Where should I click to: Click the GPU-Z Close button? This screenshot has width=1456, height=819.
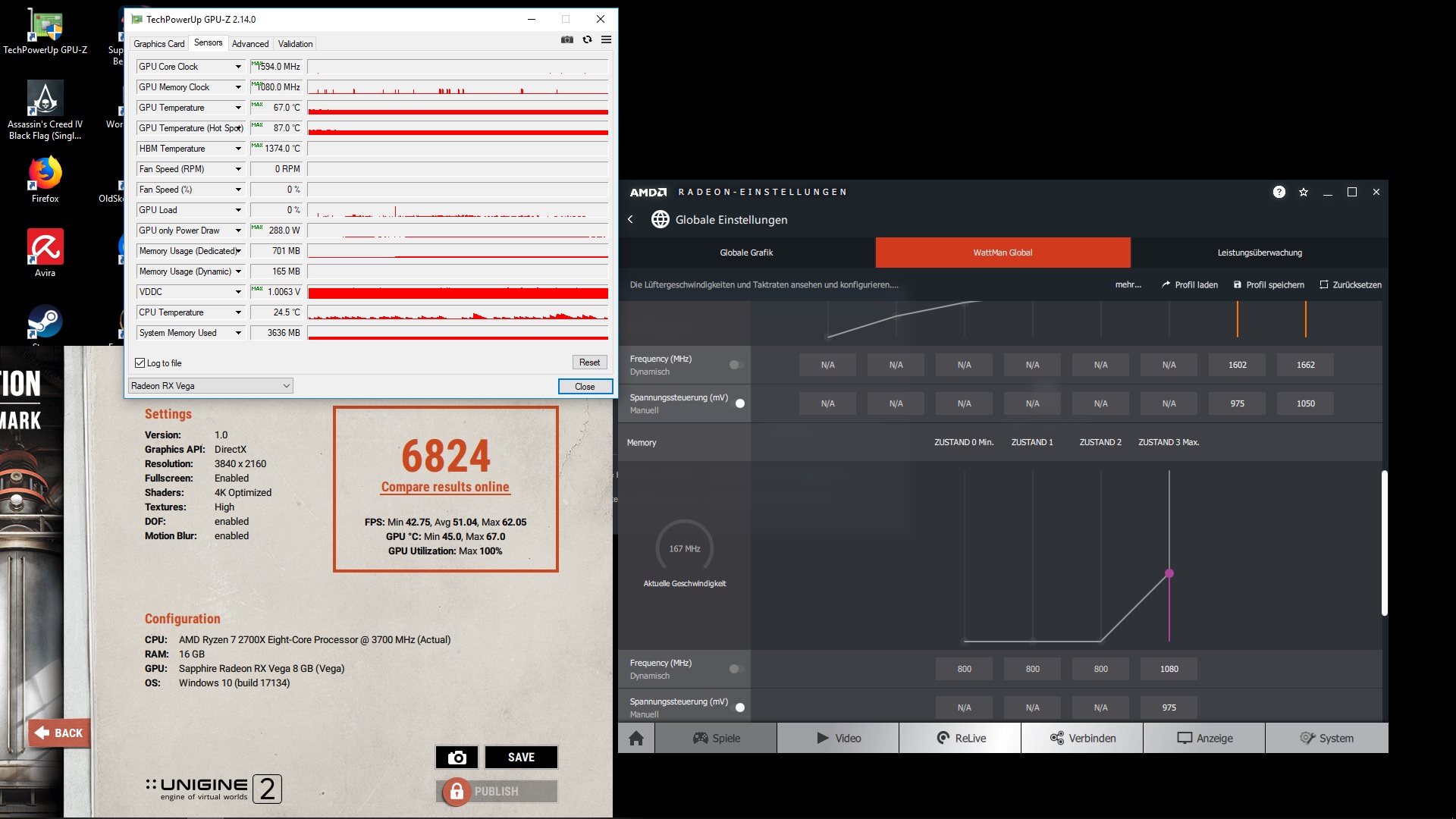(x=585, y=387)
